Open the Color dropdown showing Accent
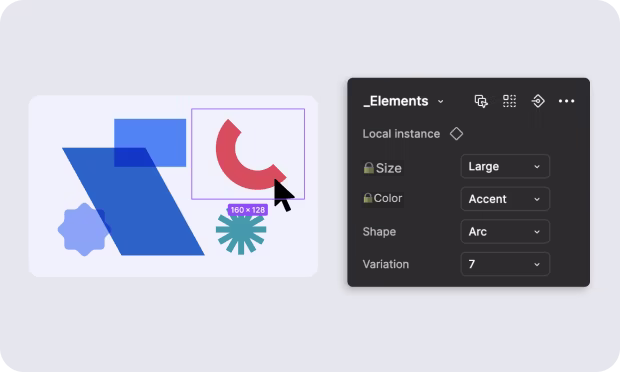The width and height of the screenshot is (620, 372). point(505,199)
